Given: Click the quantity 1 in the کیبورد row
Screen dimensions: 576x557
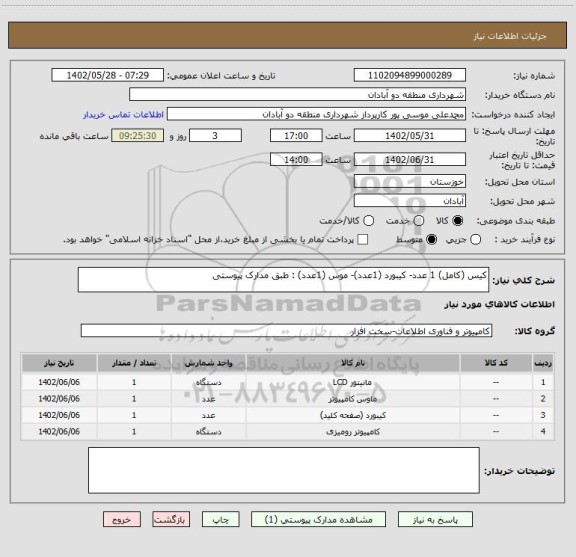Looking at the screenshot, I should click(x=134, y=415).
